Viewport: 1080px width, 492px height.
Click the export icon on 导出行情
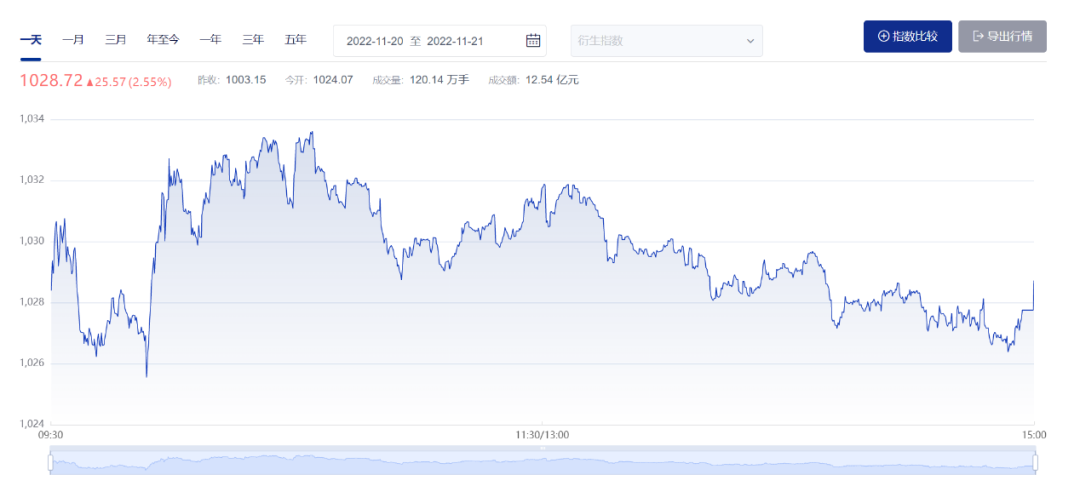978,36
